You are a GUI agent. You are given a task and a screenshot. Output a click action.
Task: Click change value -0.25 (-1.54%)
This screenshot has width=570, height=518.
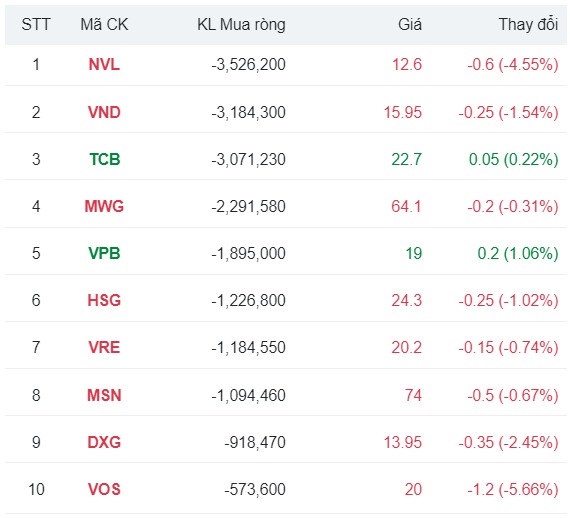pos(509,112)
